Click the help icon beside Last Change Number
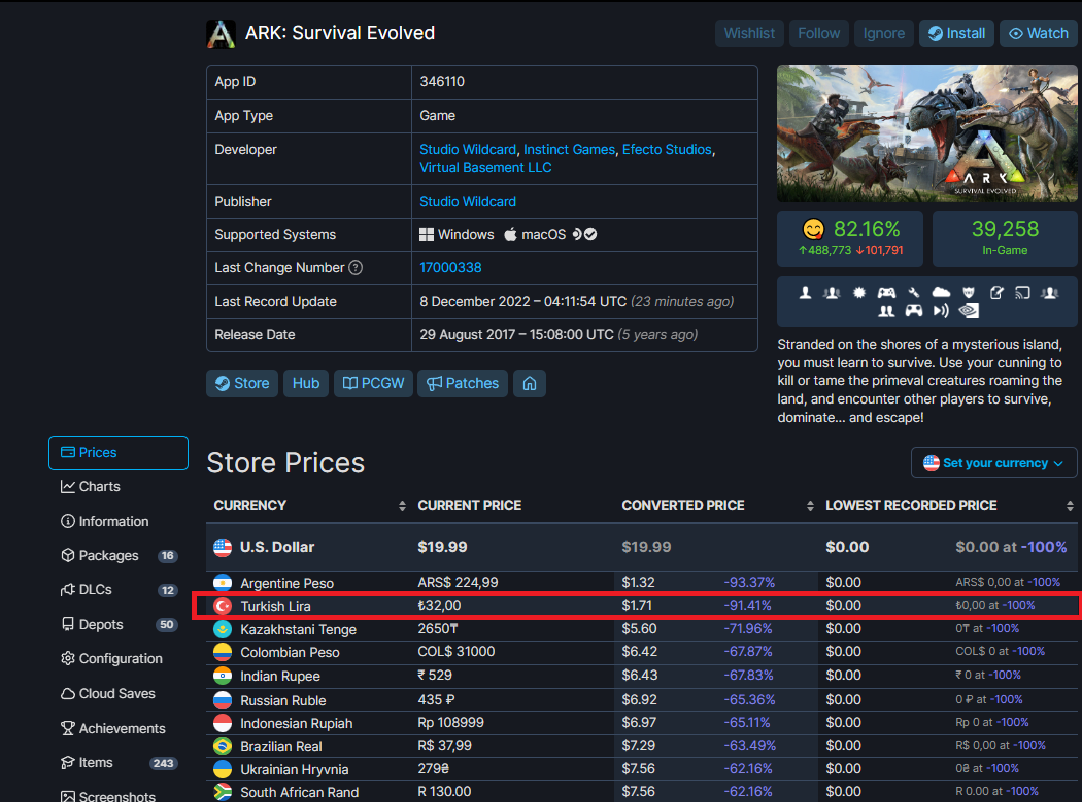The image size is (1082, 802). [356, 268]
